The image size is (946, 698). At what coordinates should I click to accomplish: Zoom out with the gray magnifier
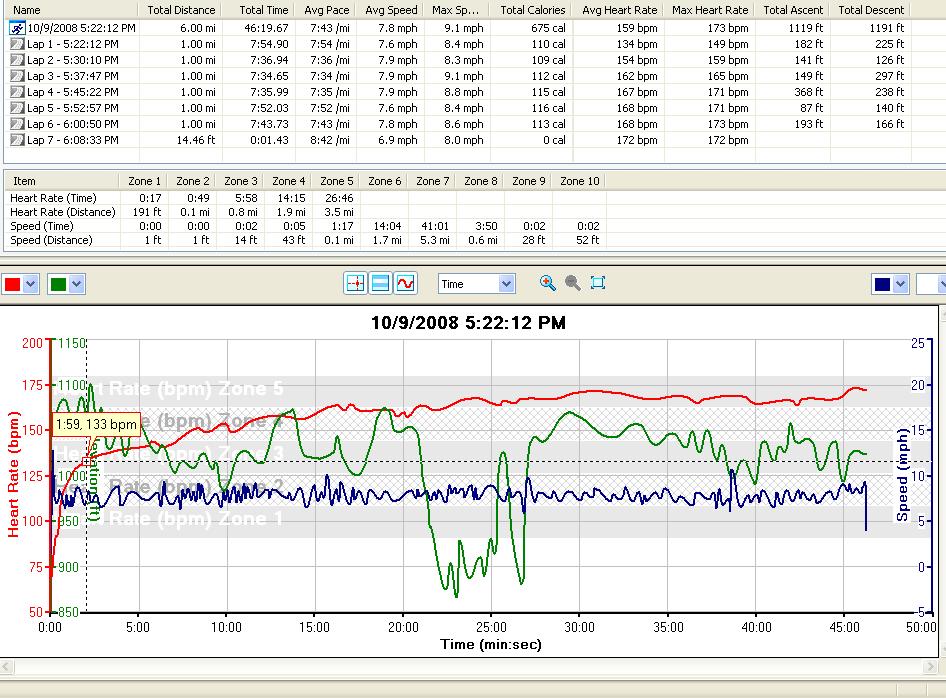[x=573, y=283]
